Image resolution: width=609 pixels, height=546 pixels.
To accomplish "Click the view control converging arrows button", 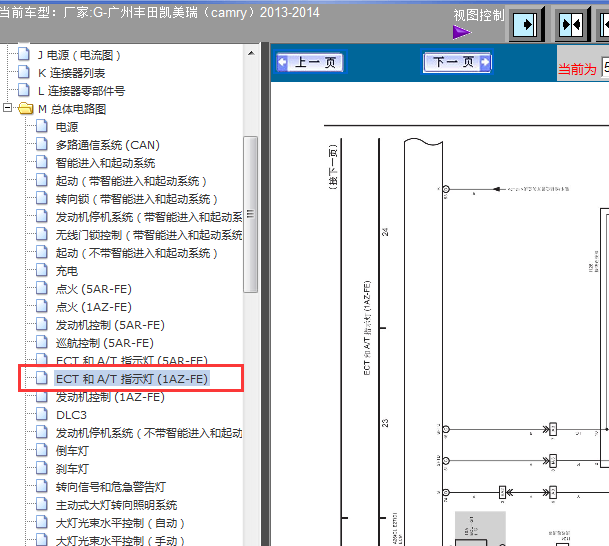I will (x=571, y=25).
